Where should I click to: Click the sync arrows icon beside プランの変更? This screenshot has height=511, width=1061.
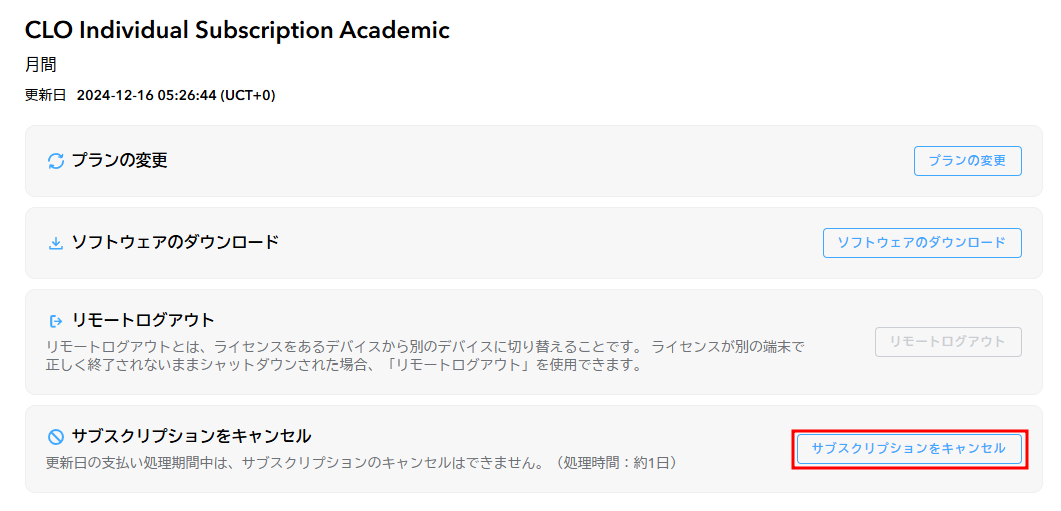(x=55, y=161)
